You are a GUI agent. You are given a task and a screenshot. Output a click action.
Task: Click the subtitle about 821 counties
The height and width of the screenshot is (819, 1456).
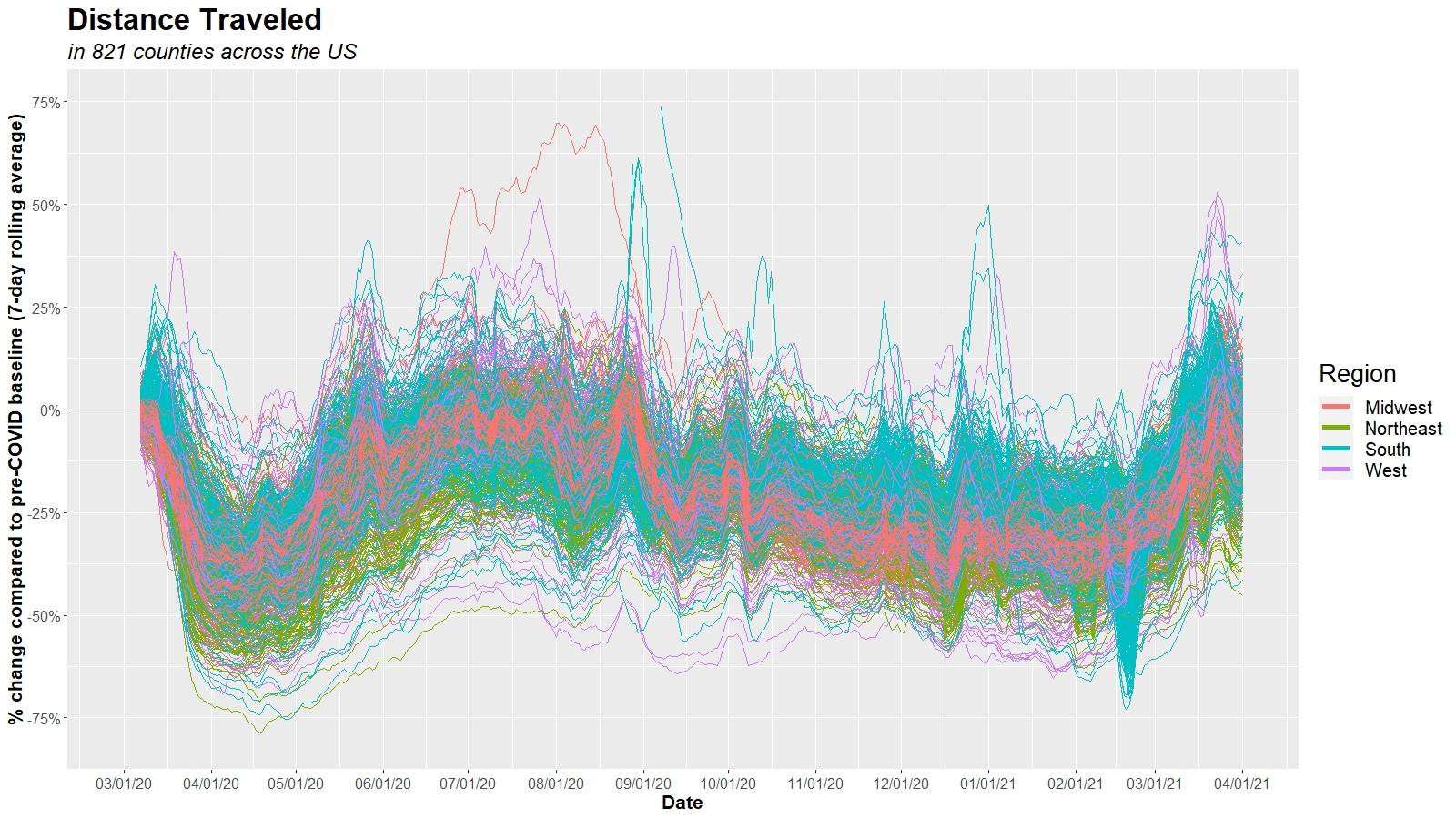pyautogui.click(x=212, y=52)
